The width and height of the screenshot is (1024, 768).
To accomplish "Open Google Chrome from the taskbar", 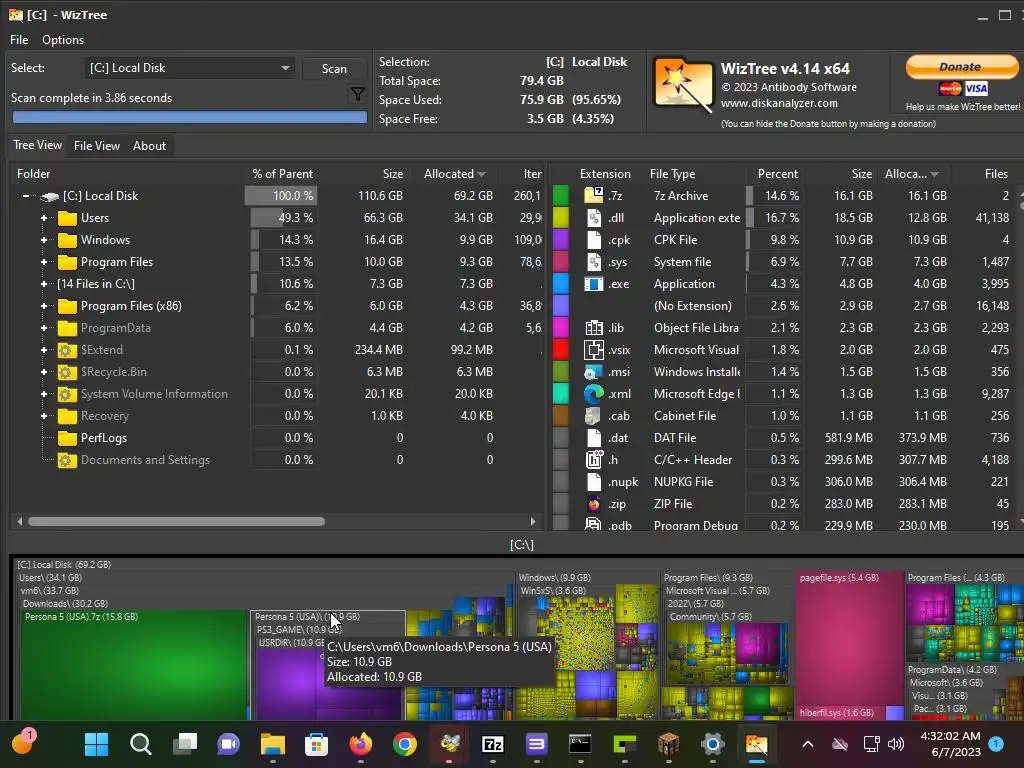I will coord(404,743).
